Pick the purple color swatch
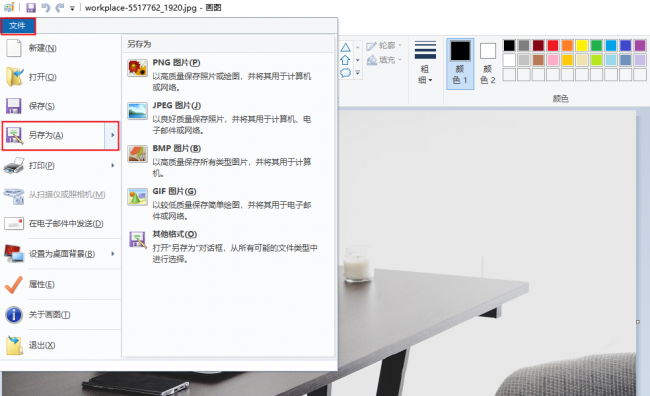650x396 pixels. (x=640, y=45)
